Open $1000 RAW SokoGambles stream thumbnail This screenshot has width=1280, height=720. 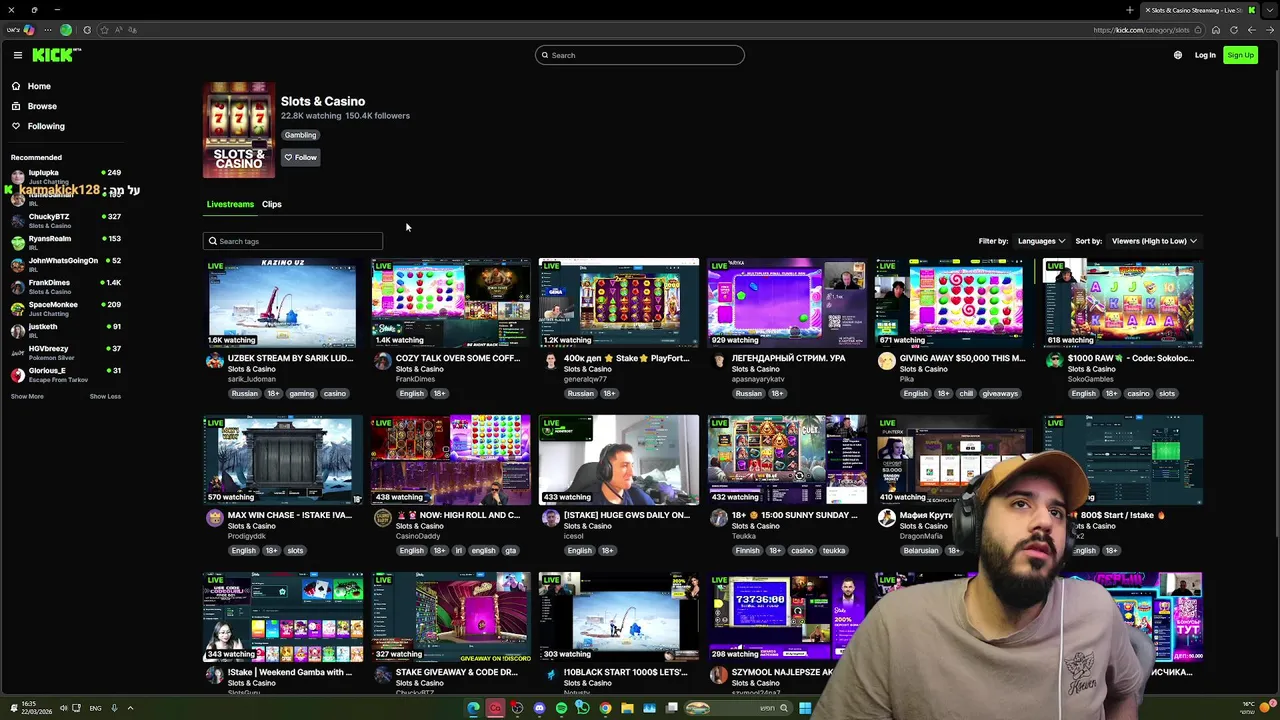(1123, 303)
